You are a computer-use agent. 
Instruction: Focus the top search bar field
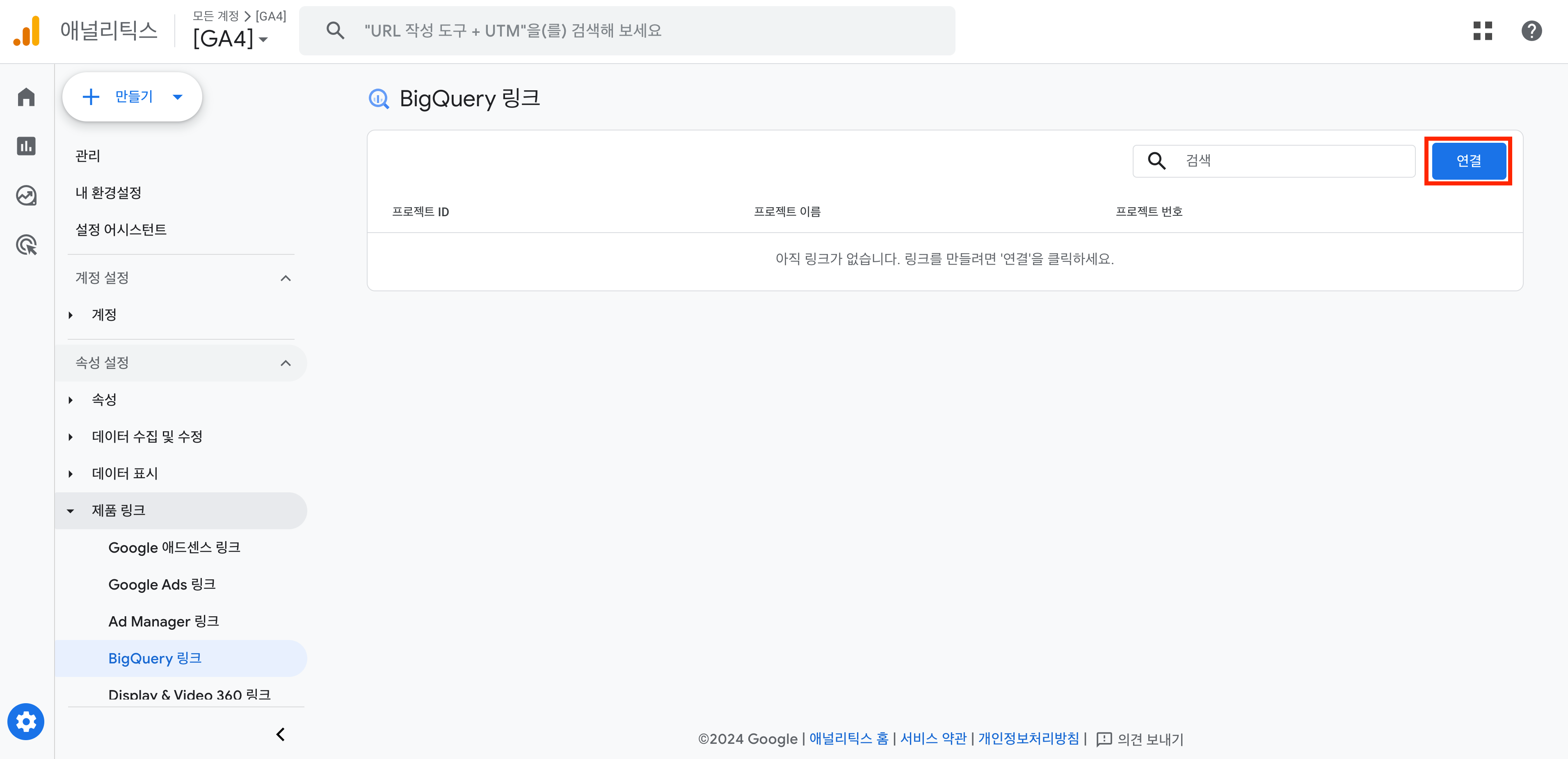pyautogui.click(x=627, y=30)
